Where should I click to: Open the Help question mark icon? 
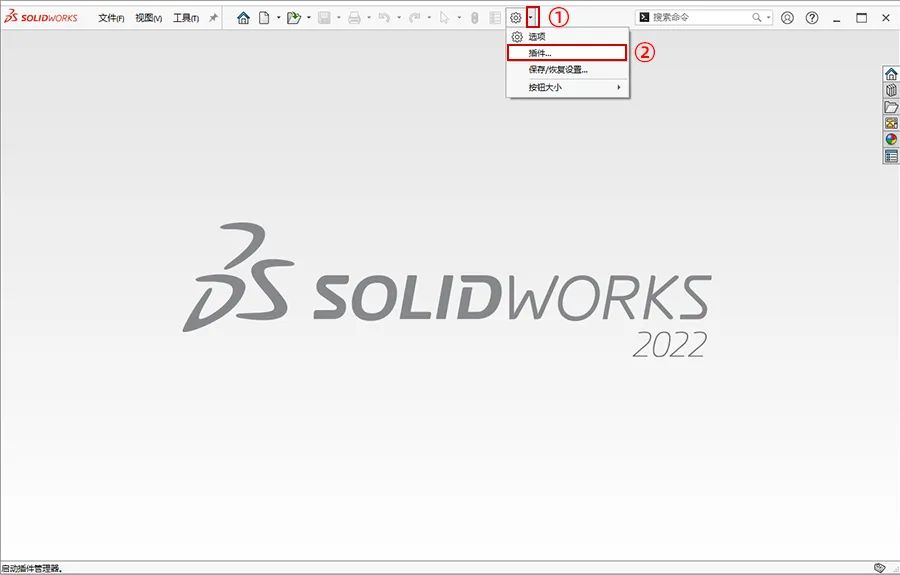pos(812,18)
